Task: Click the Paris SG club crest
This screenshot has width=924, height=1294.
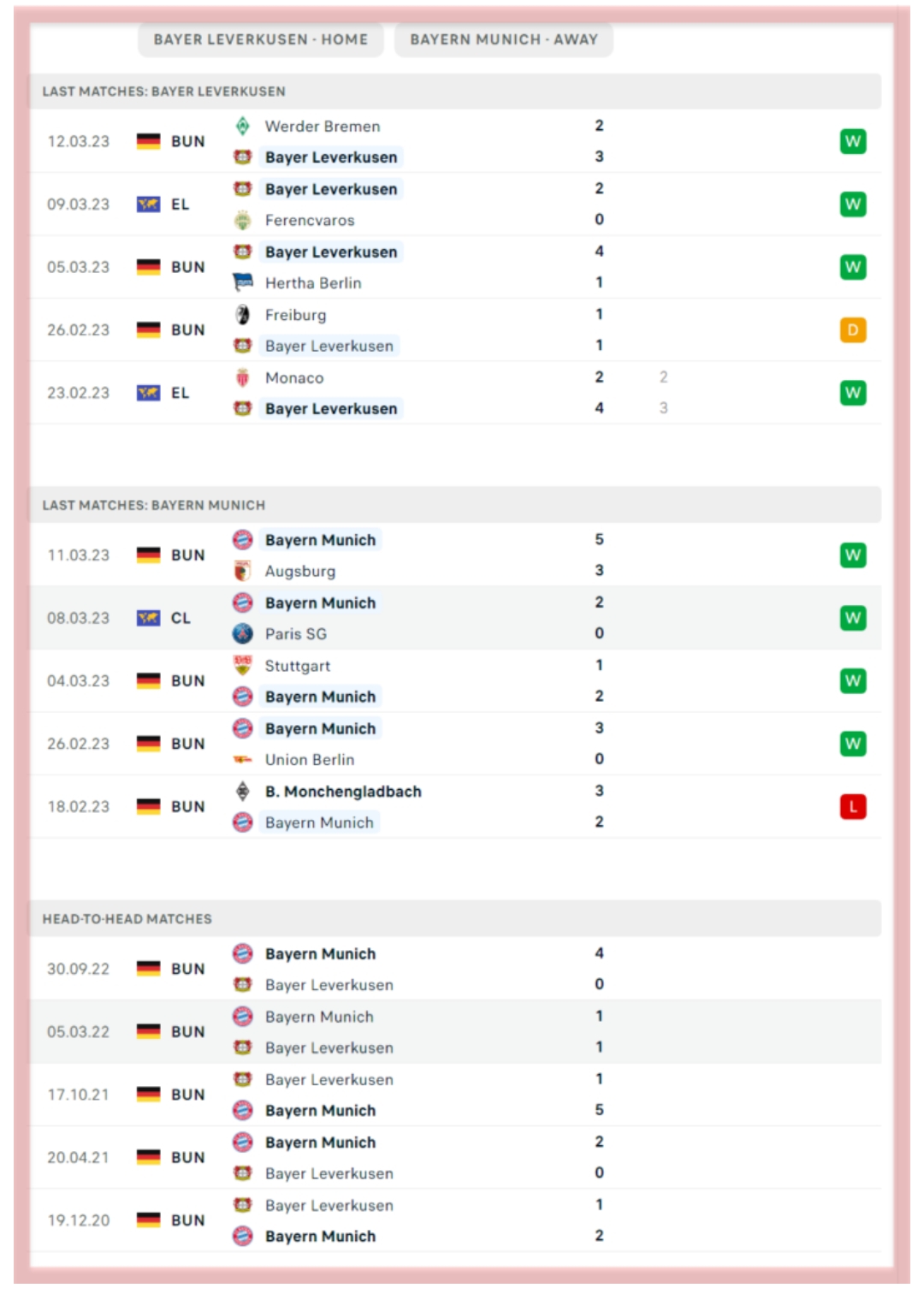Action: coord(243,634)
